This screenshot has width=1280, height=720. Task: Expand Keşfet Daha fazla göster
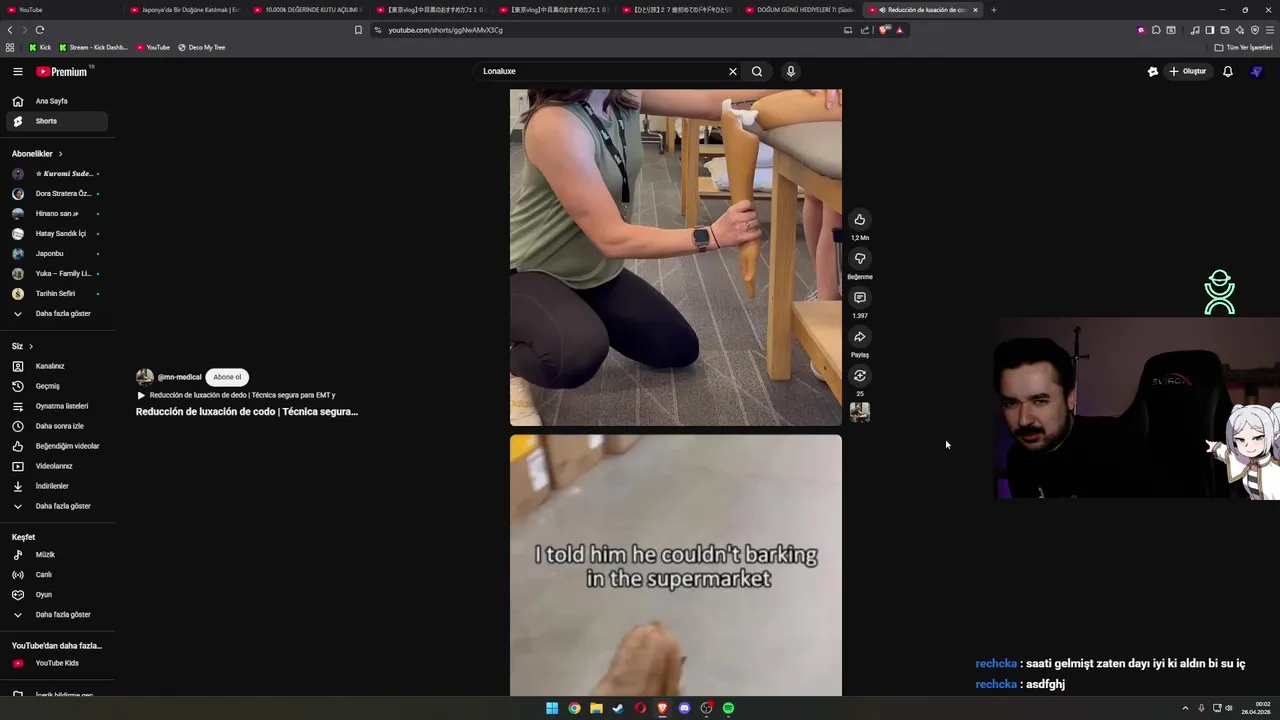point(56,615)
